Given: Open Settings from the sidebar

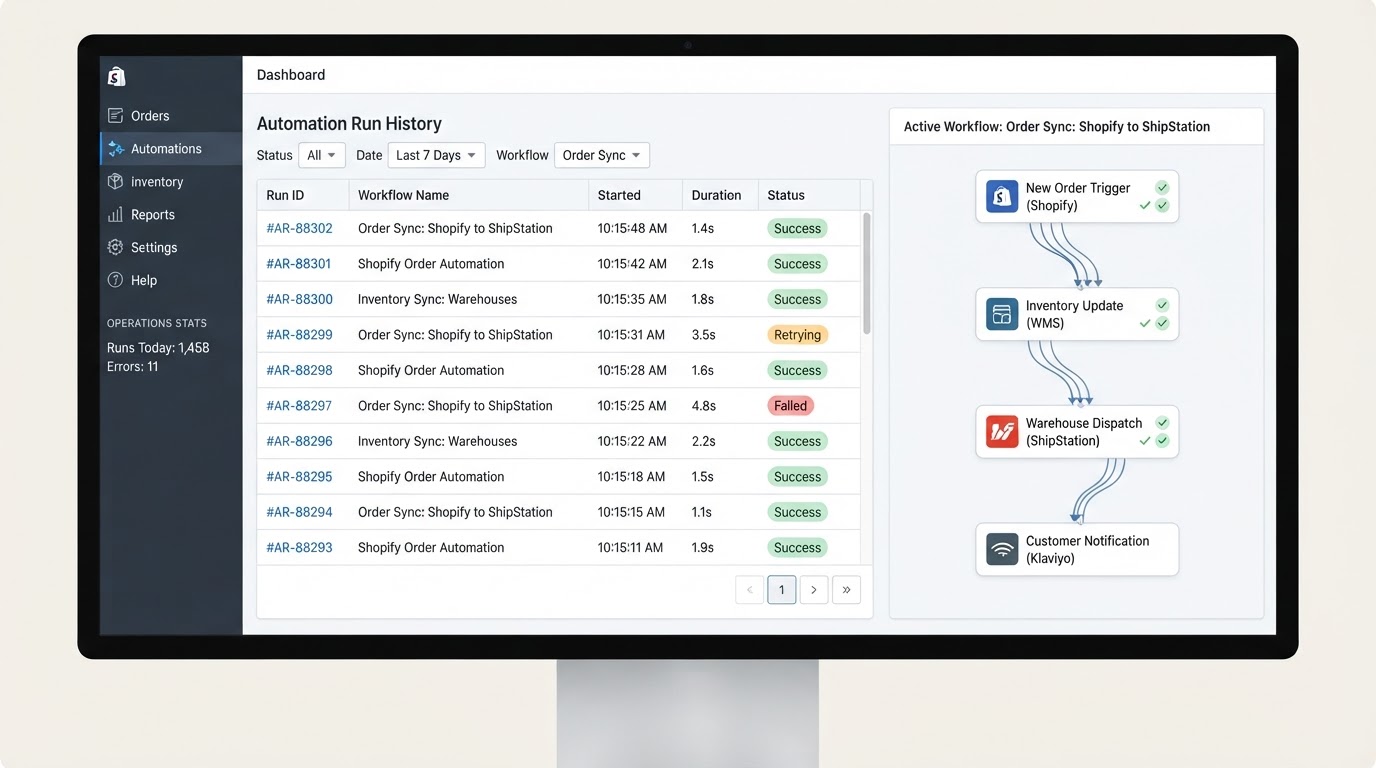Looking at the screenshot, I should 171,248.
